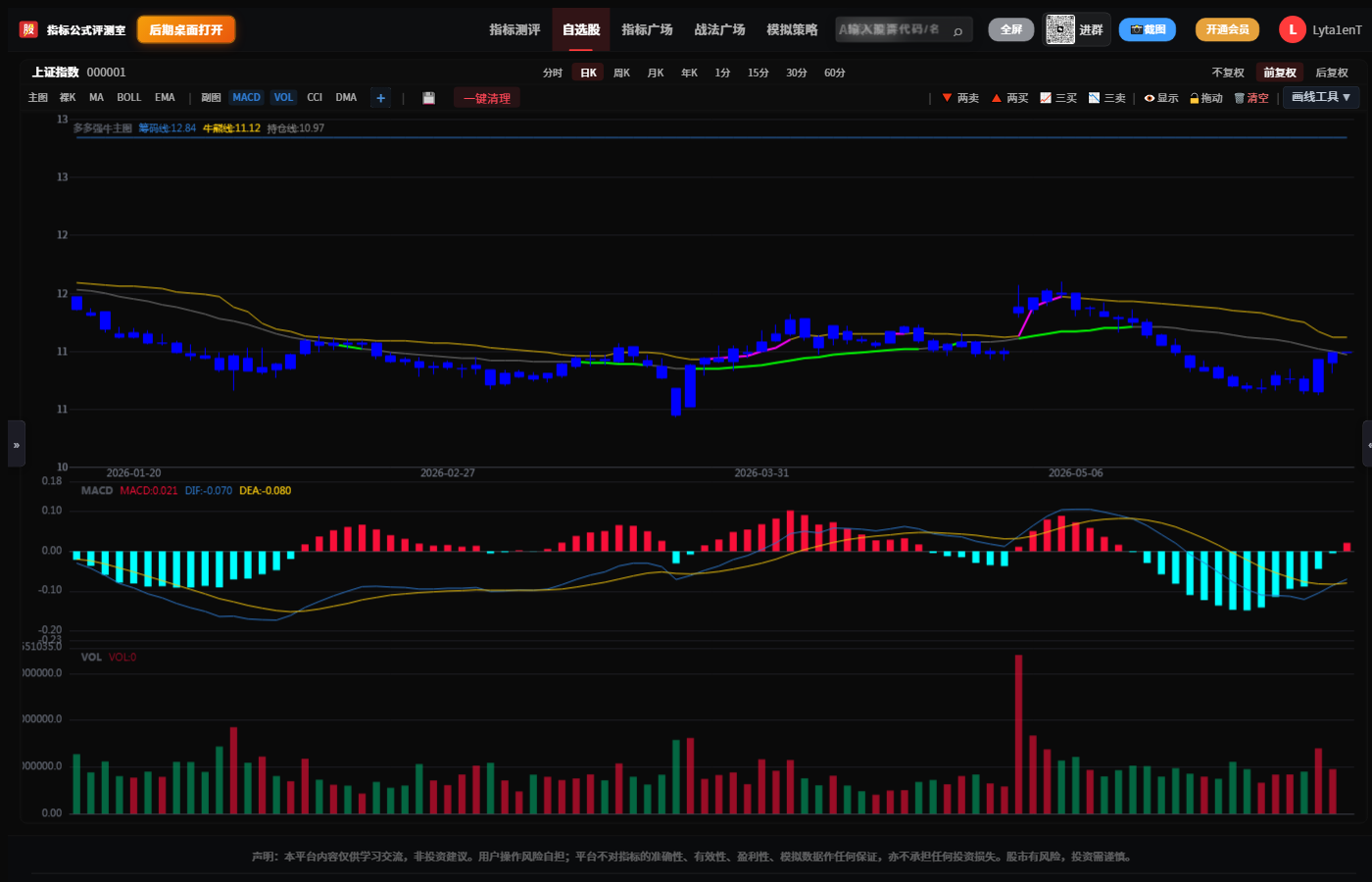This screenshot has width=1372, height=882.
Task: Click the red L user avatar
Action: pyautogui.click(x=1292, y=29)
